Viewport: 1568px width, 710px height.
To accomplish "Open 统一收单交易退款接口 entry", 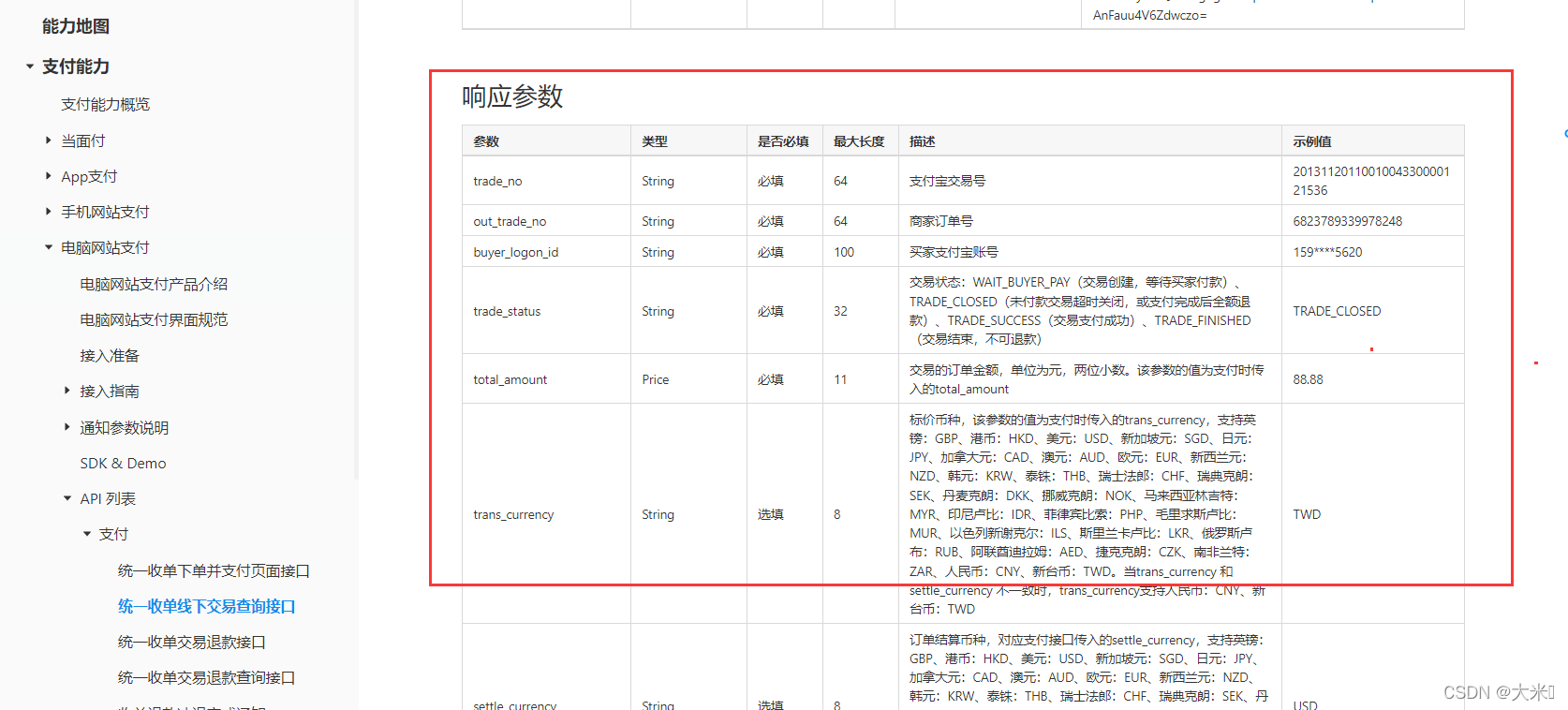I will [192, 642].
